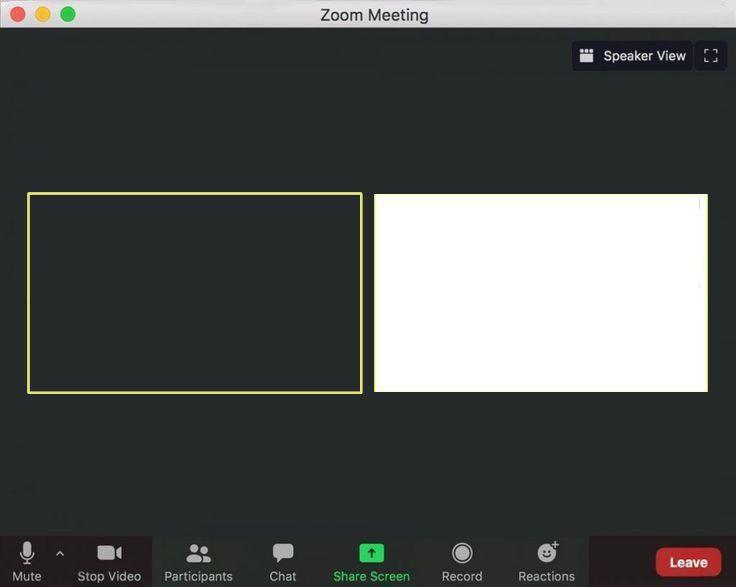Viewport: 736px width, 587px height.
Task: Enter full screen mode
Action: click(711, 56)
